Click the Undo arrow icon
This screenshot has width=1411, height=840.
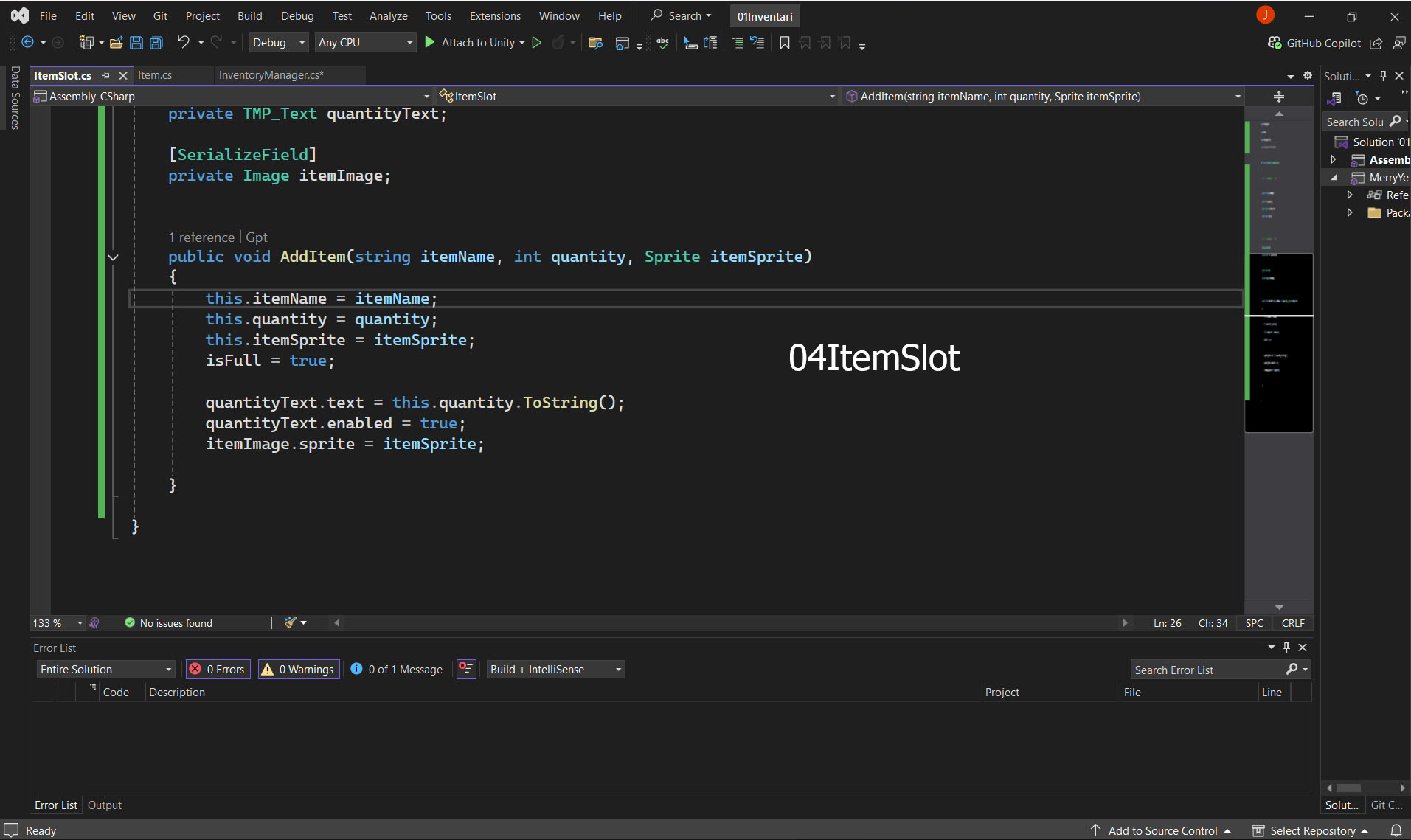pyautogui.click(x=183, y=43)
